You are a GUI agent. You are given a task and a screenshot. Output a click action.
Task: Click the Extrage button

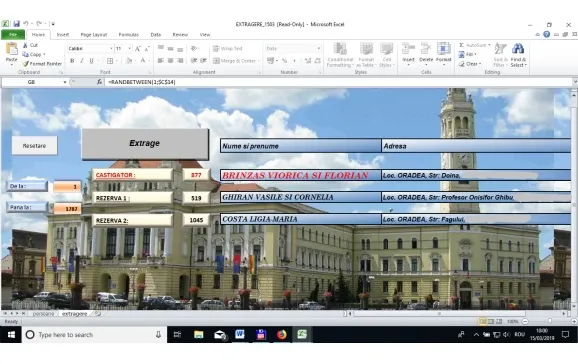pos(145,143)
